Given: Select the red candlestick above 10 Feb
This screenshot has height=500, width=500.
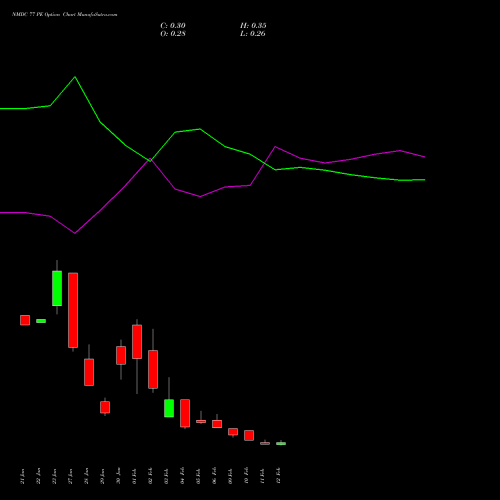Looking at the screenshot, I should 249,435.
